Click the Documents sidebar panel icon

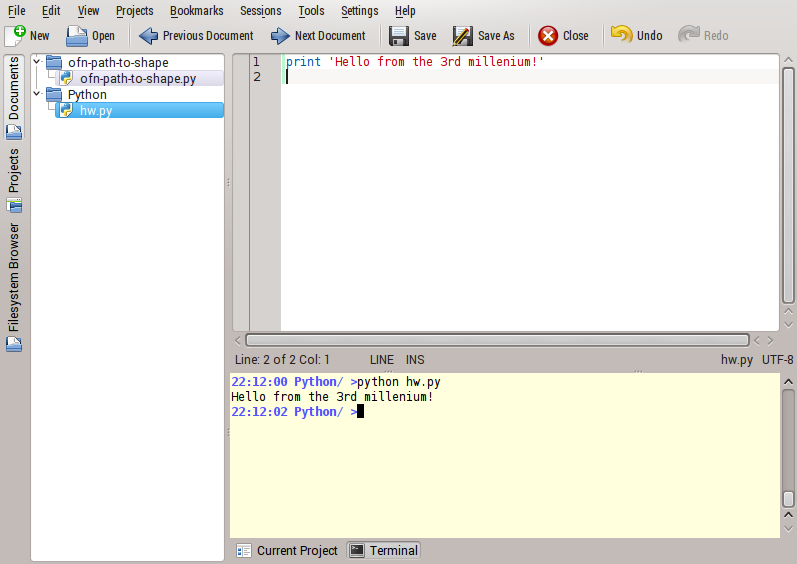click(14, 132)
